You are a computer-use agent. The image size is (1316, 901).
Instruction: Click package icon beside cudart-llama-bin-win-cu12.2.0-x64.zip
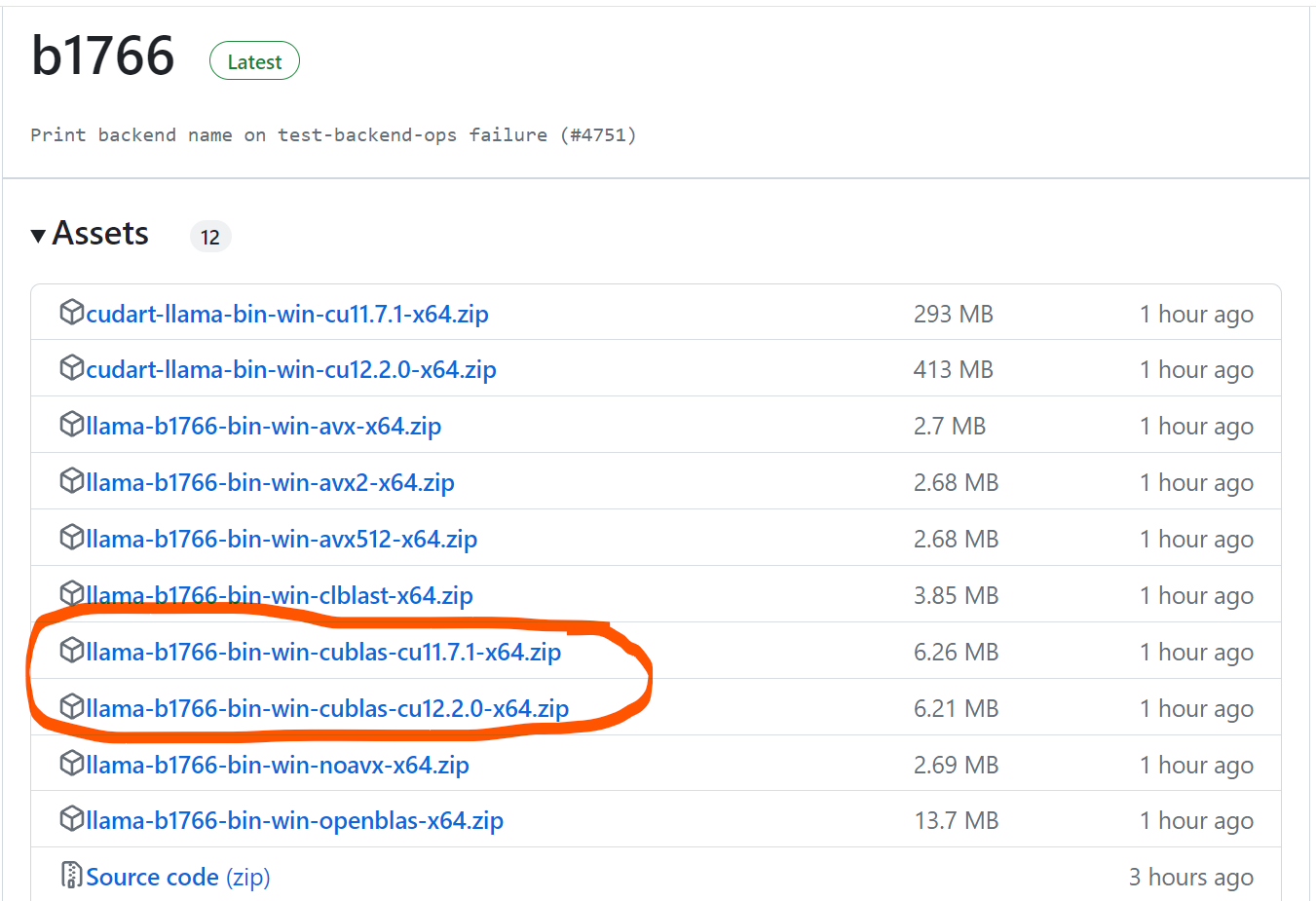tap(72, 368)
